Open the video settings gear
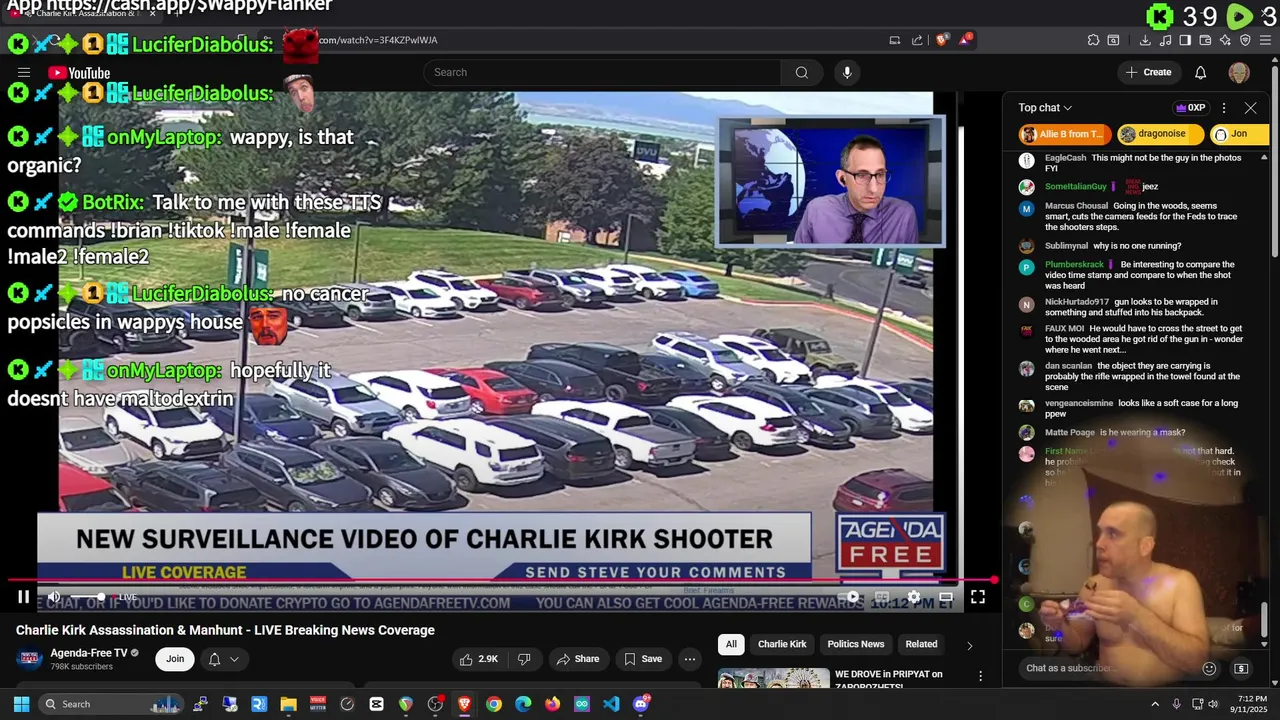Image resolution: width=1280 pixels, height=720 pixels. (914, 597)
